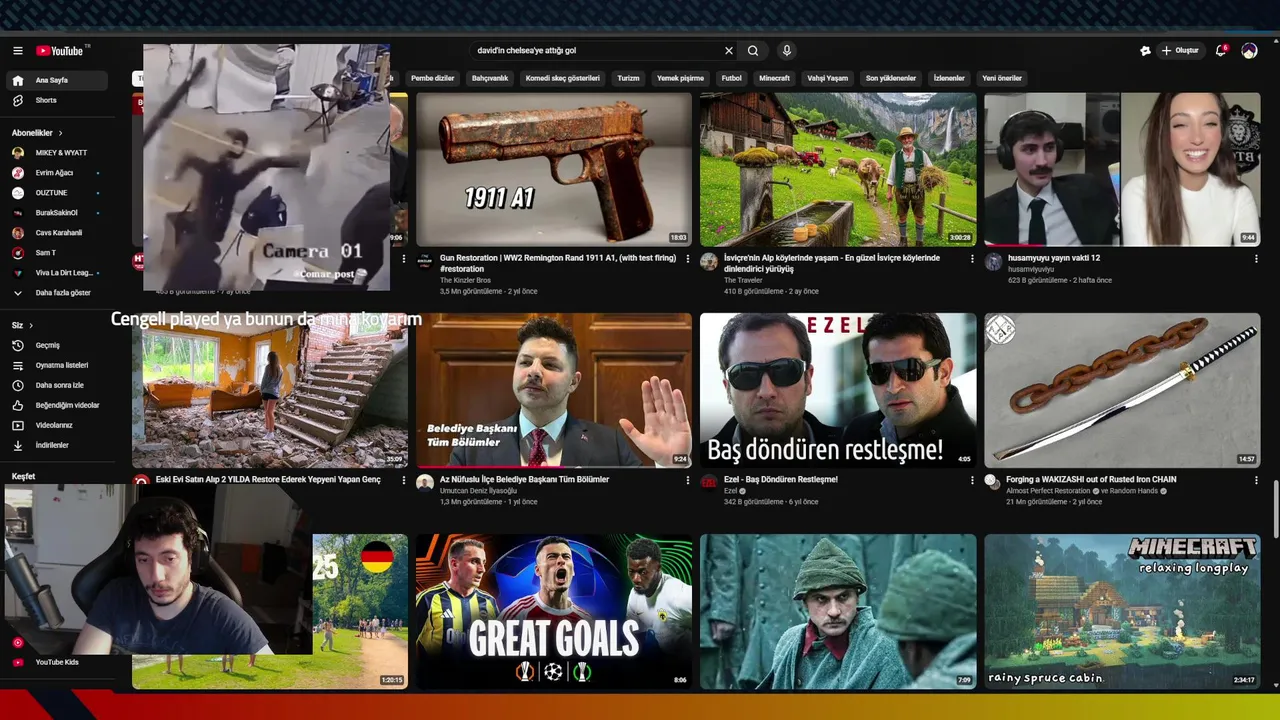Image resolution: width=1280 pixels, height=720 pixels.
Task: Click Almost Perfect Restoration channel avatar
Action: (x=993, y=483)
